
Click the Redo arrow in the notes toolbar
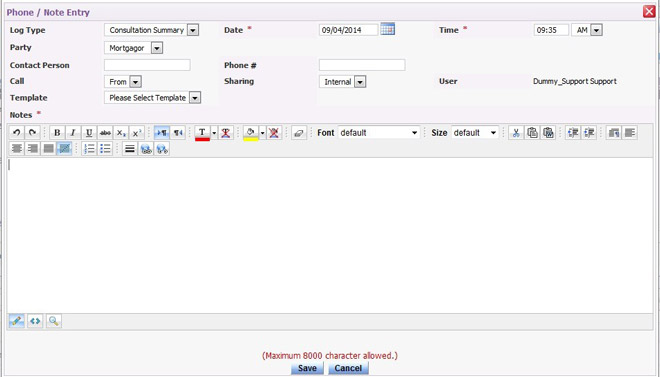point(32,133)
